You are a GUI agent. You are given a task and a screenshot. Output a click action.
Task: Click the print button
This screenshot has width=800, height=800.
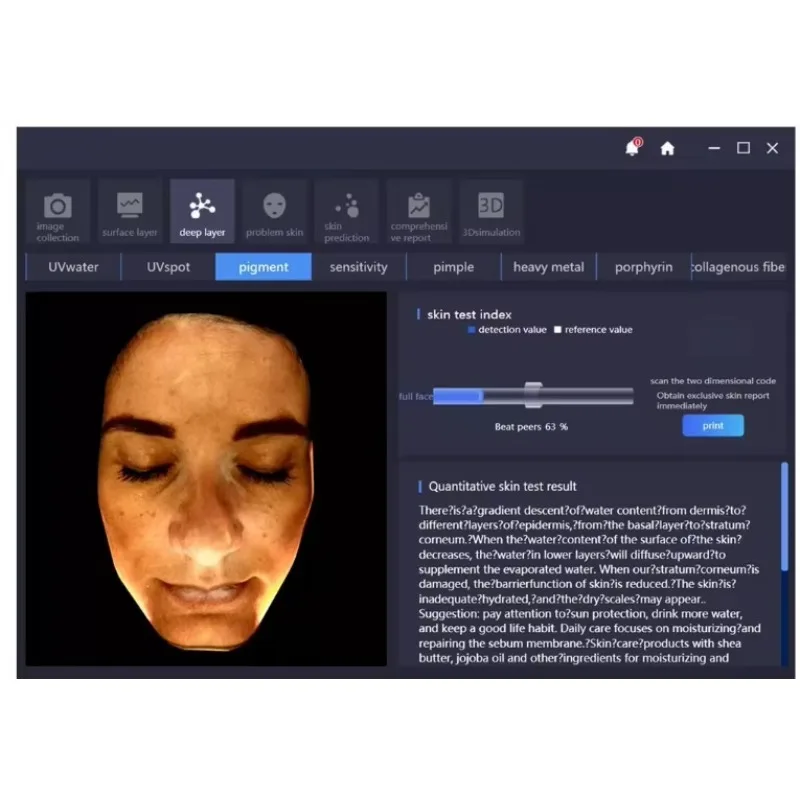click(712, 425)
